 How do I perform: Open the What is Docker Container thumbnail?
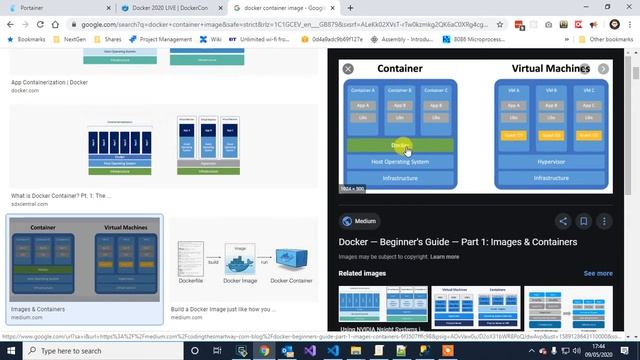164,146
